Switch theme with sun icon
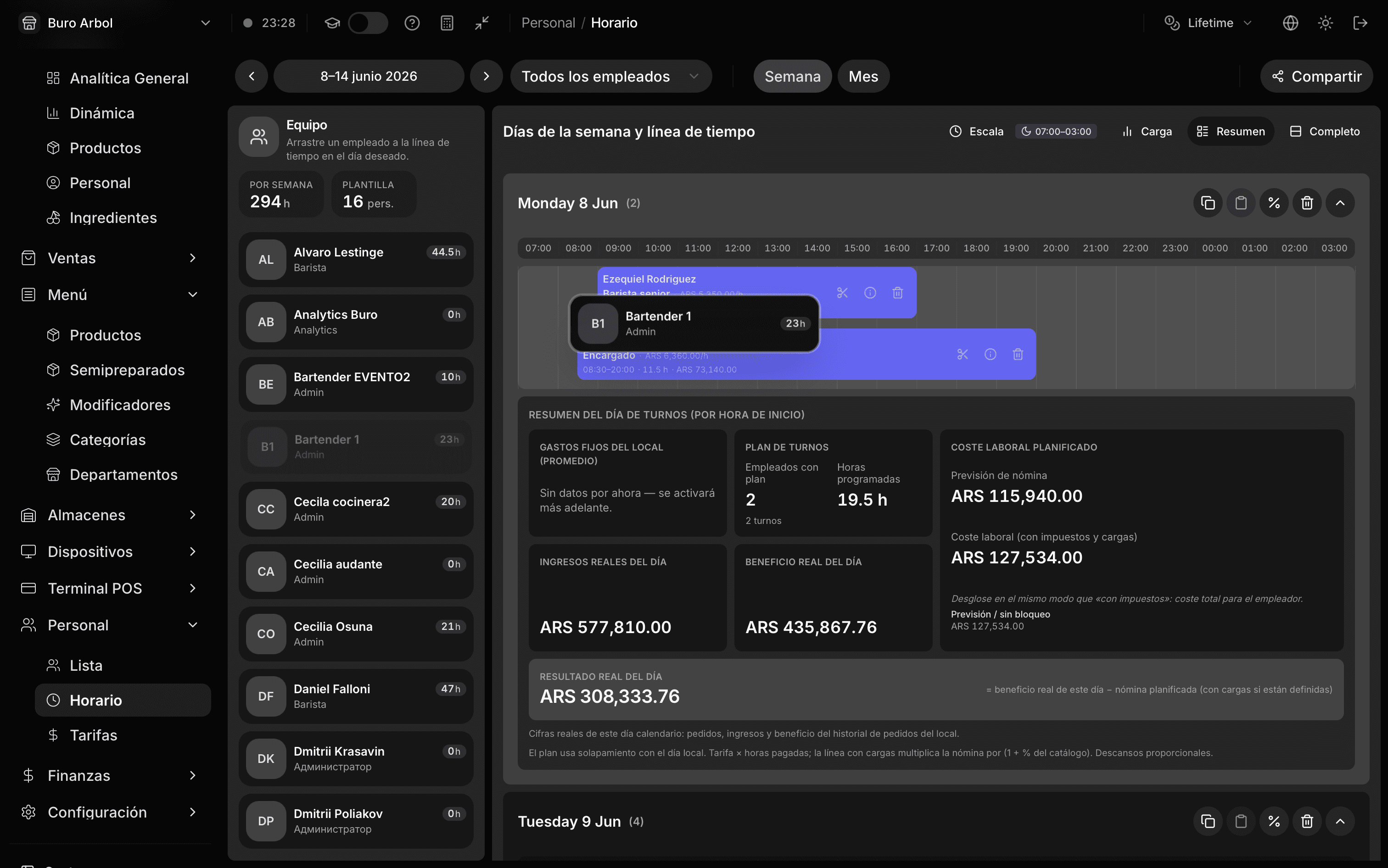 (x=1326, y=23)
